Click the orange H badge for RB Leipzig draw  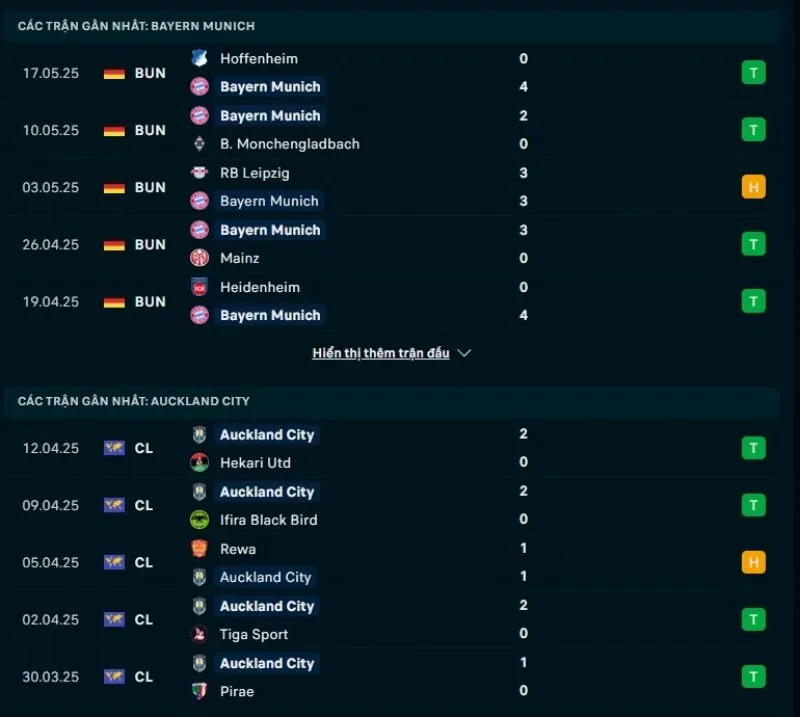coord(753,186)
